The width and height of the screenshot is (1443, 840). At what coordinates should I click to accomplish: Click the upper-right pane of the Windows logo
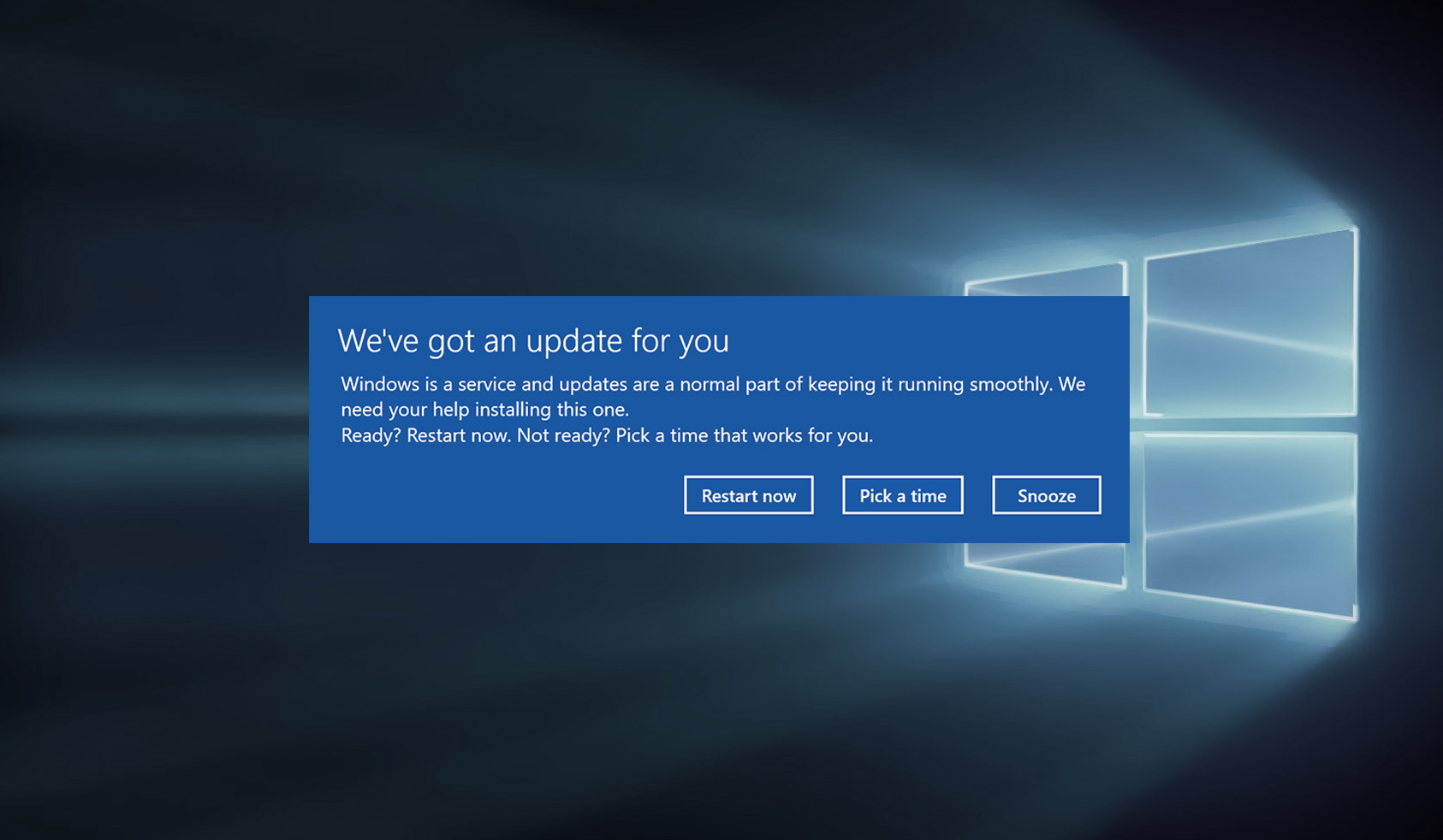pyautogui.click(x=1250, y=323)
